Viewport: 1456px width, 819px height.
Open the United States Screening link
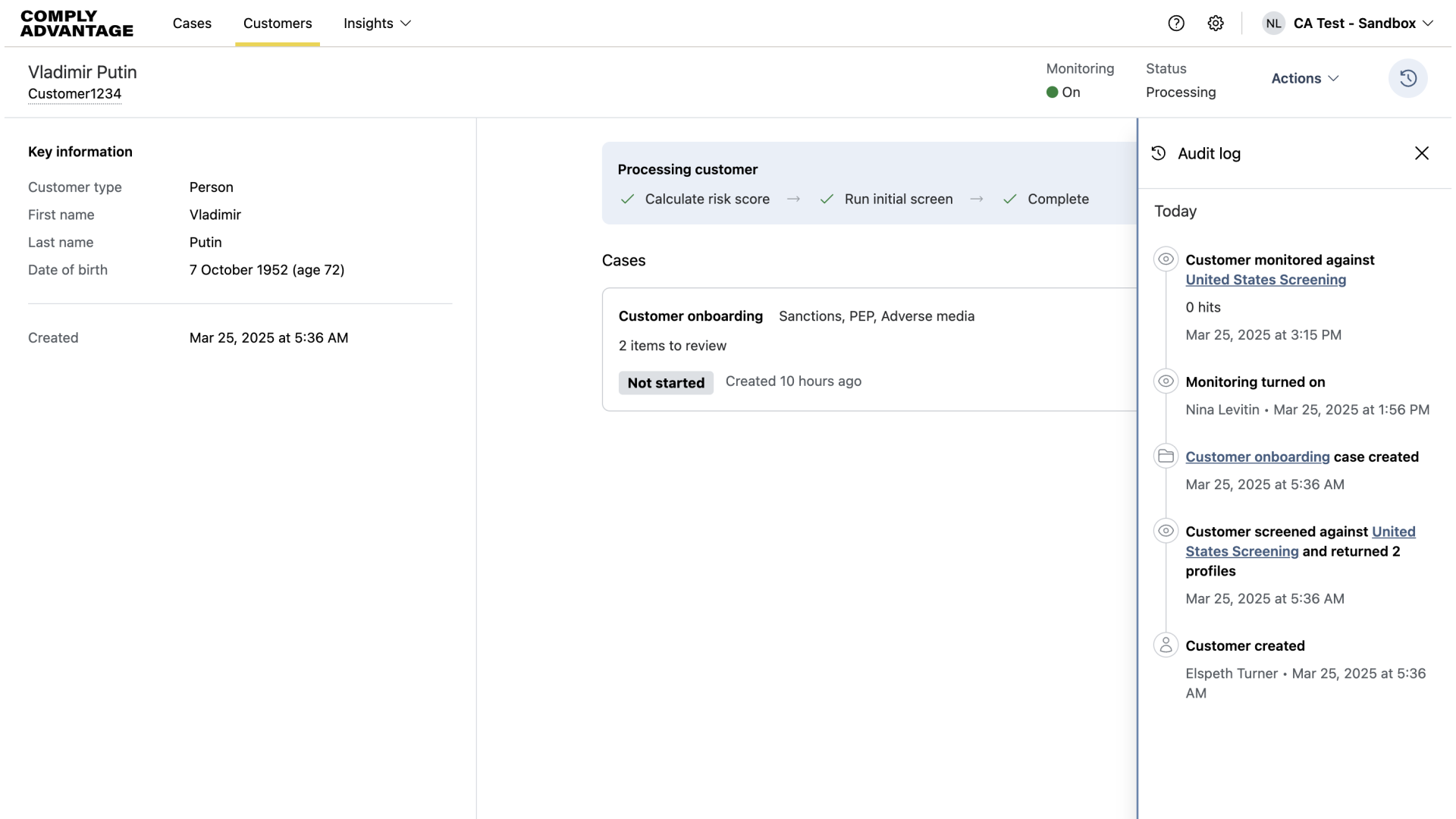(x=1266, y=279)
